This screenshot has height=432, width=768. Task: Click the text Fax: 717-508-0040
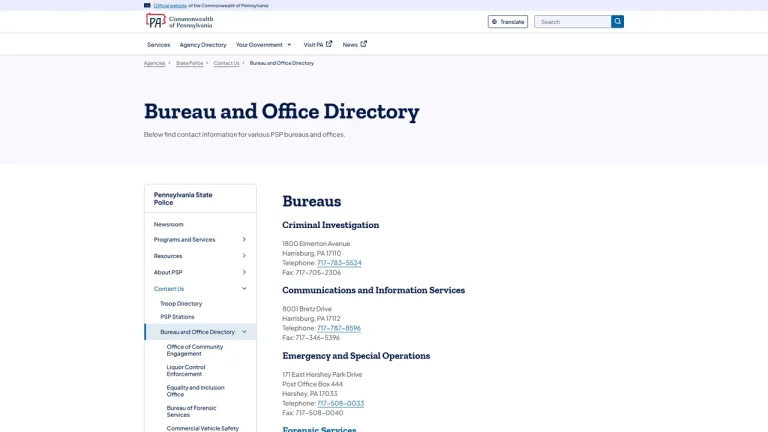[312, 413]
